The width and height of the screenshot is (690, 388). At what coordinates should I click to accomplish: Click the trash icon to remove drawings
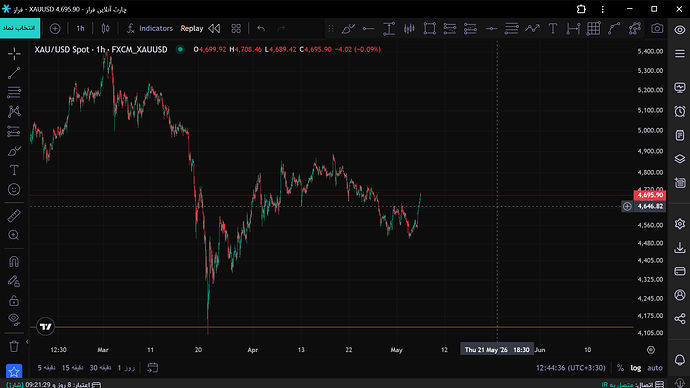click(x=14, y=346)
